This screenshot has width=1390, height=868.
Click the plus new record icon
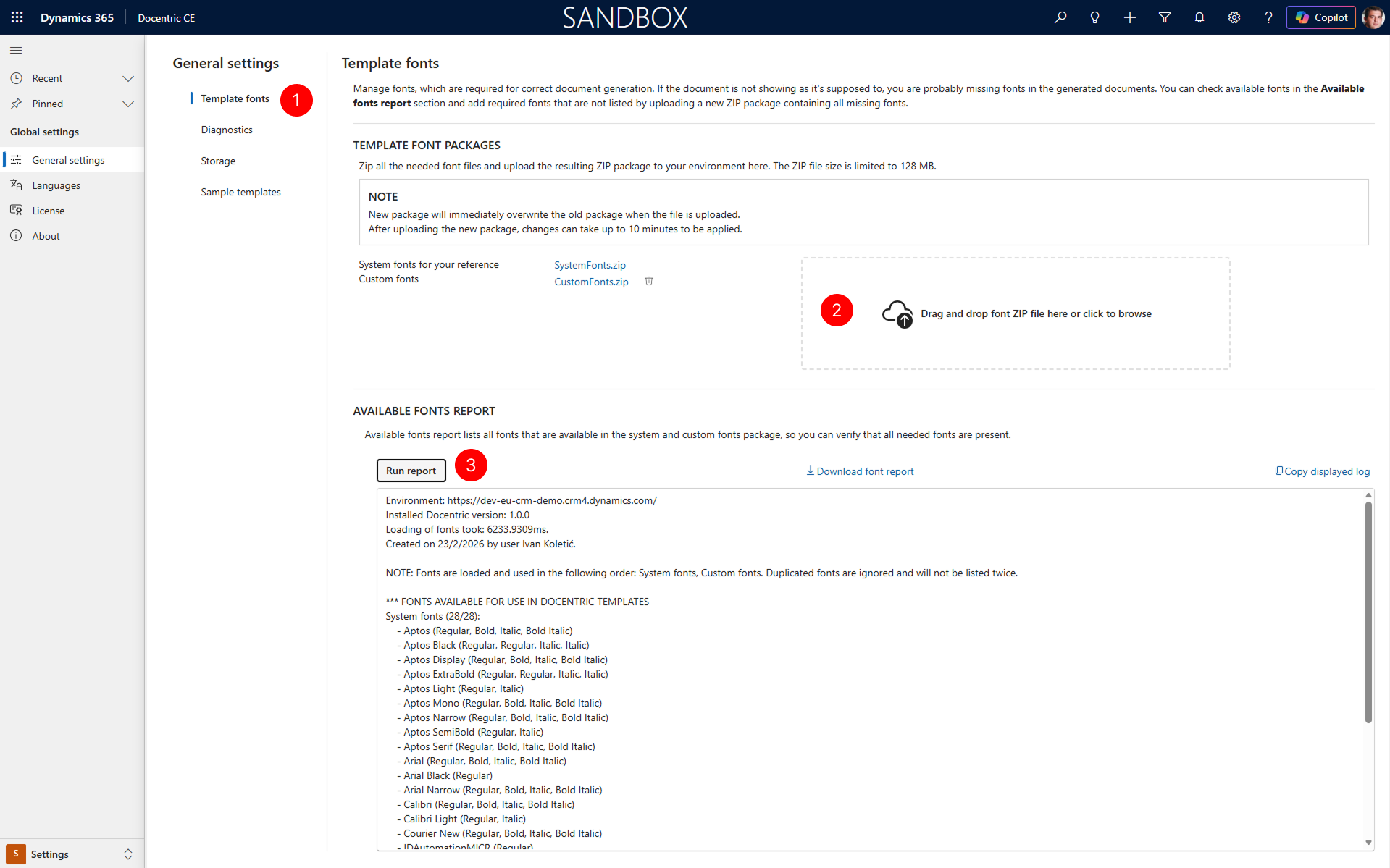[1130, 17]
